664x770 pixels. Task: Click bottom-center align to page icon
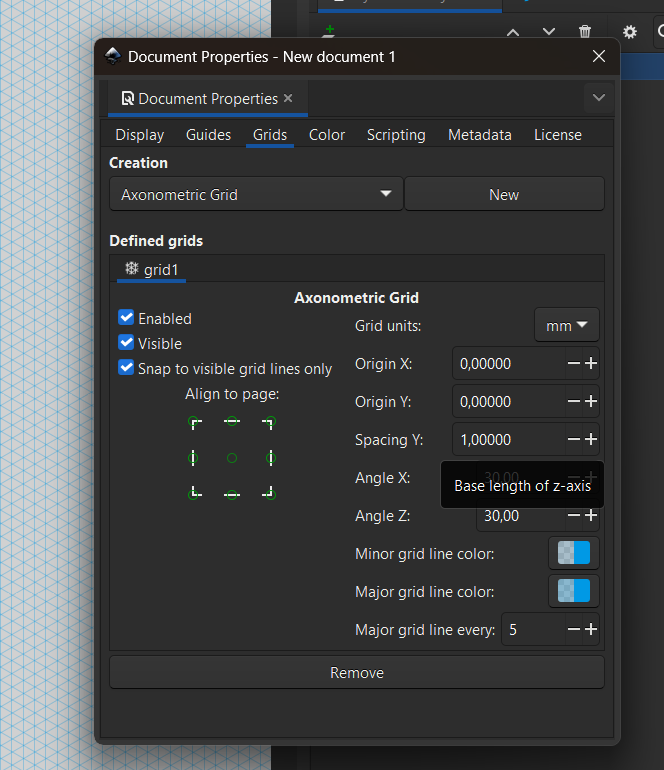[232, 495]
